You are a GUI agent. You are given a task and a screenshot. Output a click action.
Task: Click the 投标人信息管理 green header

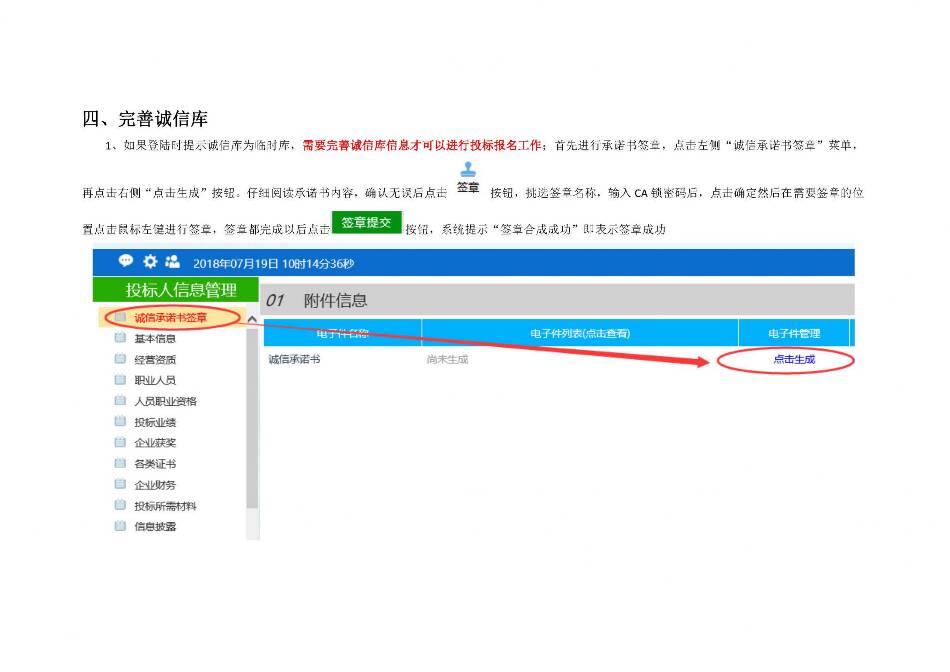tap(180, 290)
